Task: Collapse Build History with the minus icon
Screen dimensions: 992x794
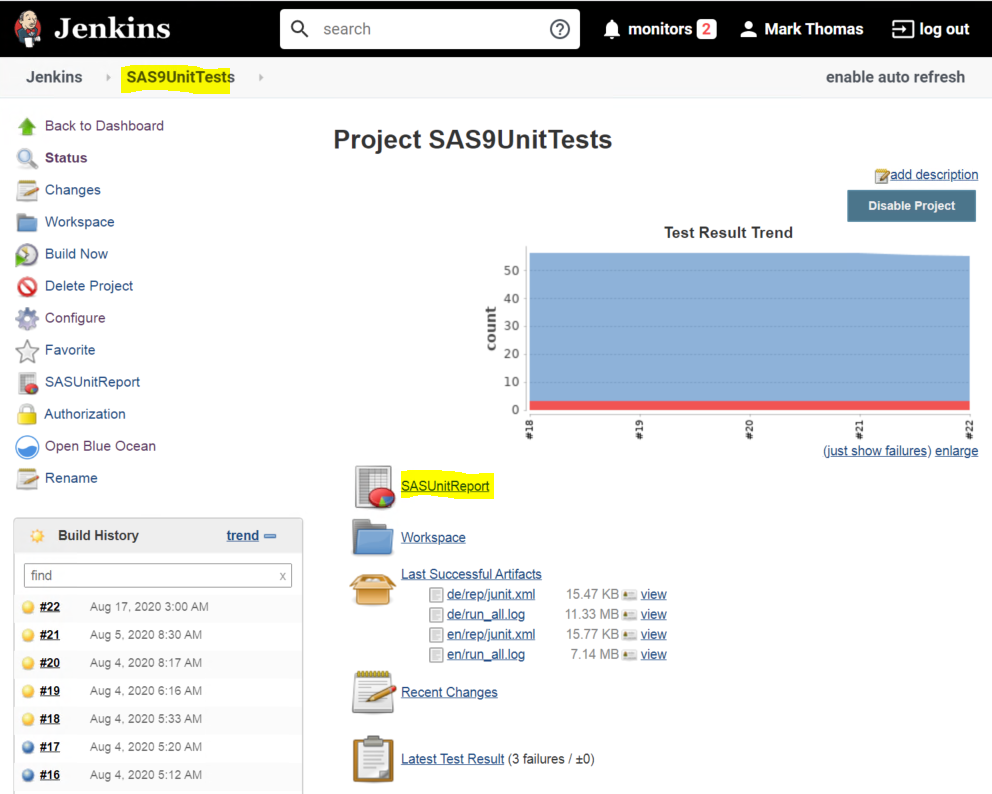Action: tap(270, 536)
